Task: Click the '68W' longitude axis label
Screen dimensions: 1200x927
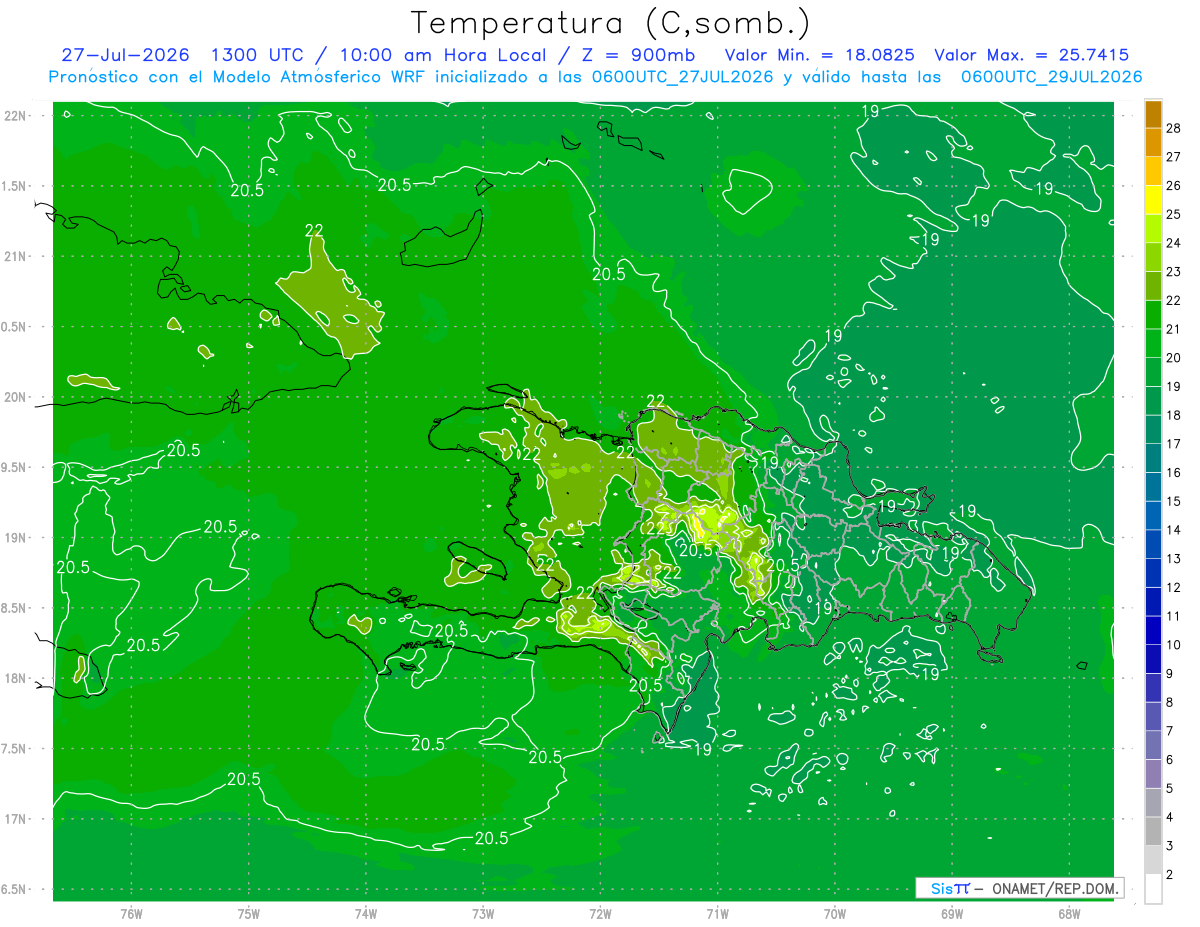Action: 1069,913
